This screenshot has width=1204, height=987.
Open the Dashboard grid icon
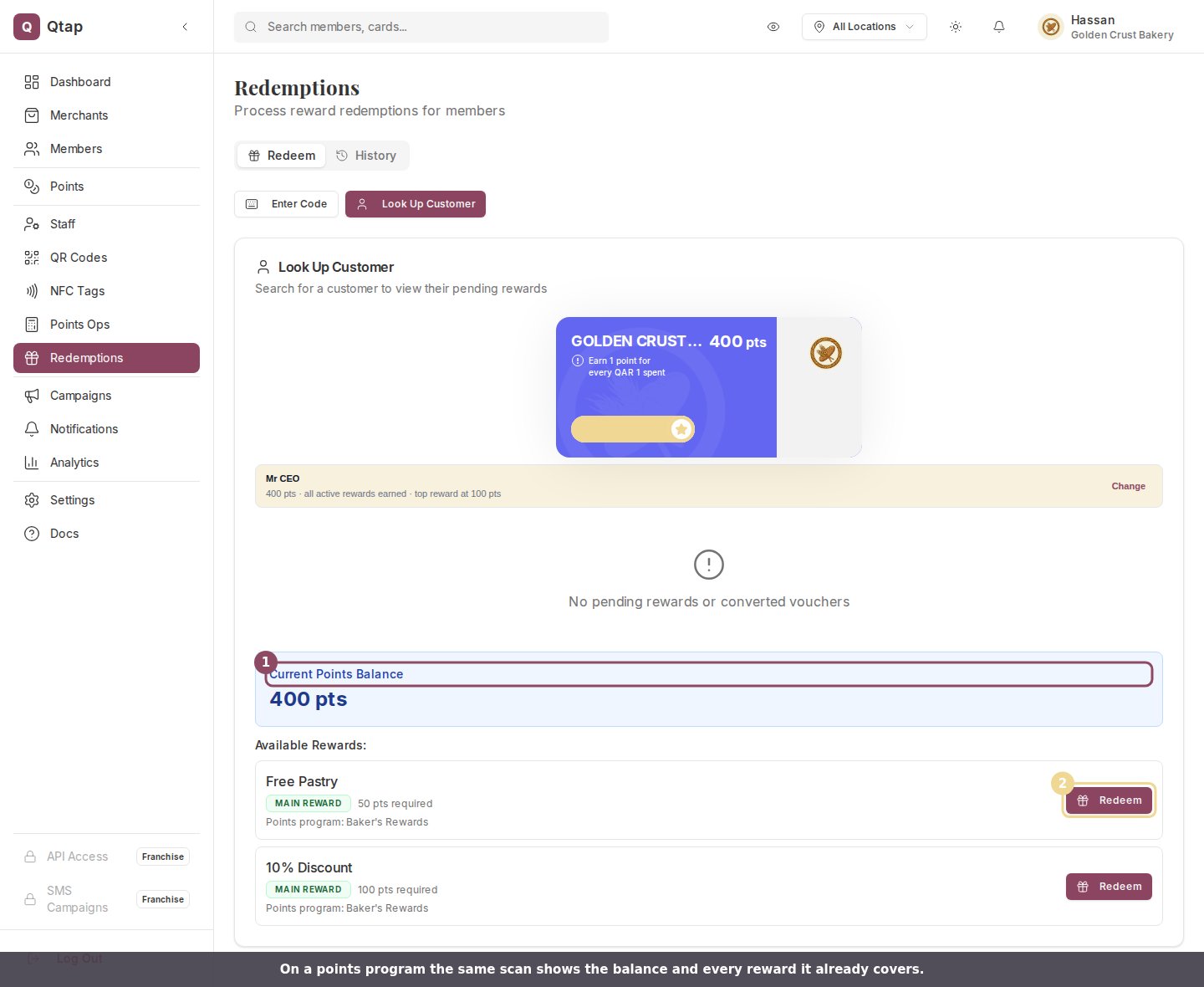pyautogui.click(x=32, y=82)
